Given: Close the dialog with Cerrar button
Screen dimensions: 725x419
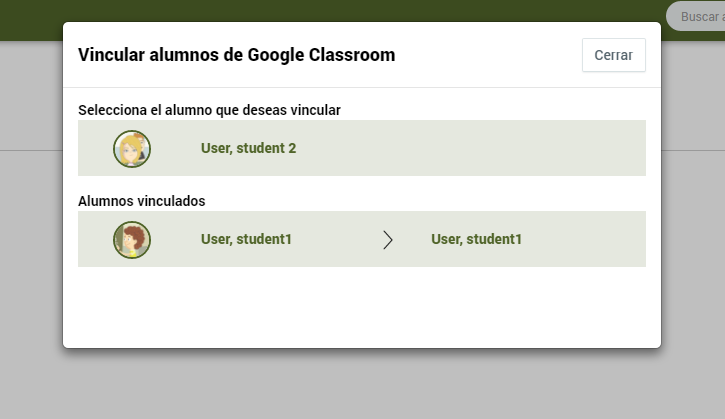Looking at the screenshot, I should point(614,55).
